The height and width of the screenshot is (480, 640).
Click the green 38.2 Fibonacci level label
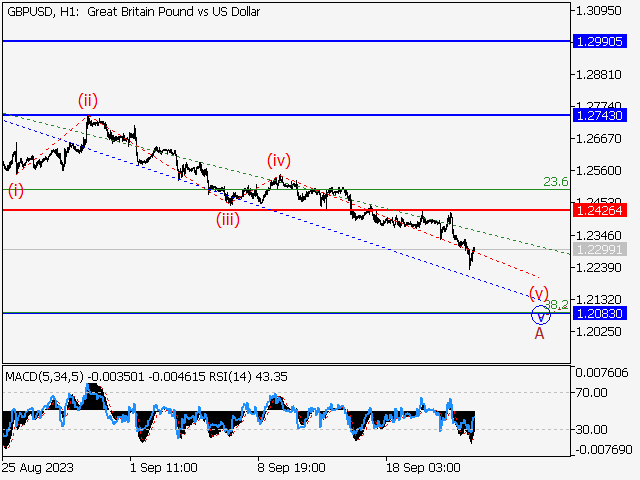pos(557,304)
